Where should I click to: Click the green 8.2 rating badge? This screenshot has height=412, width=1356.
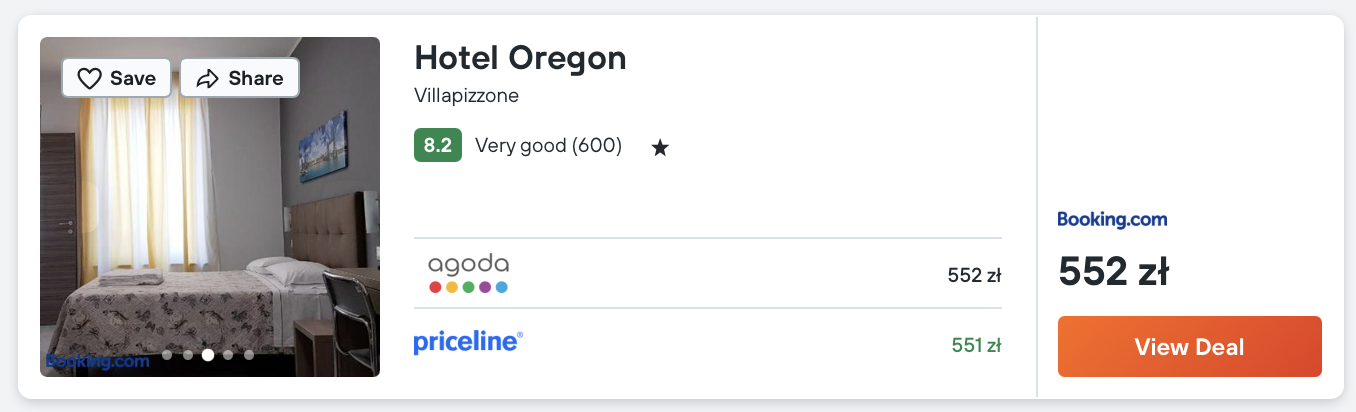[438, 145]
